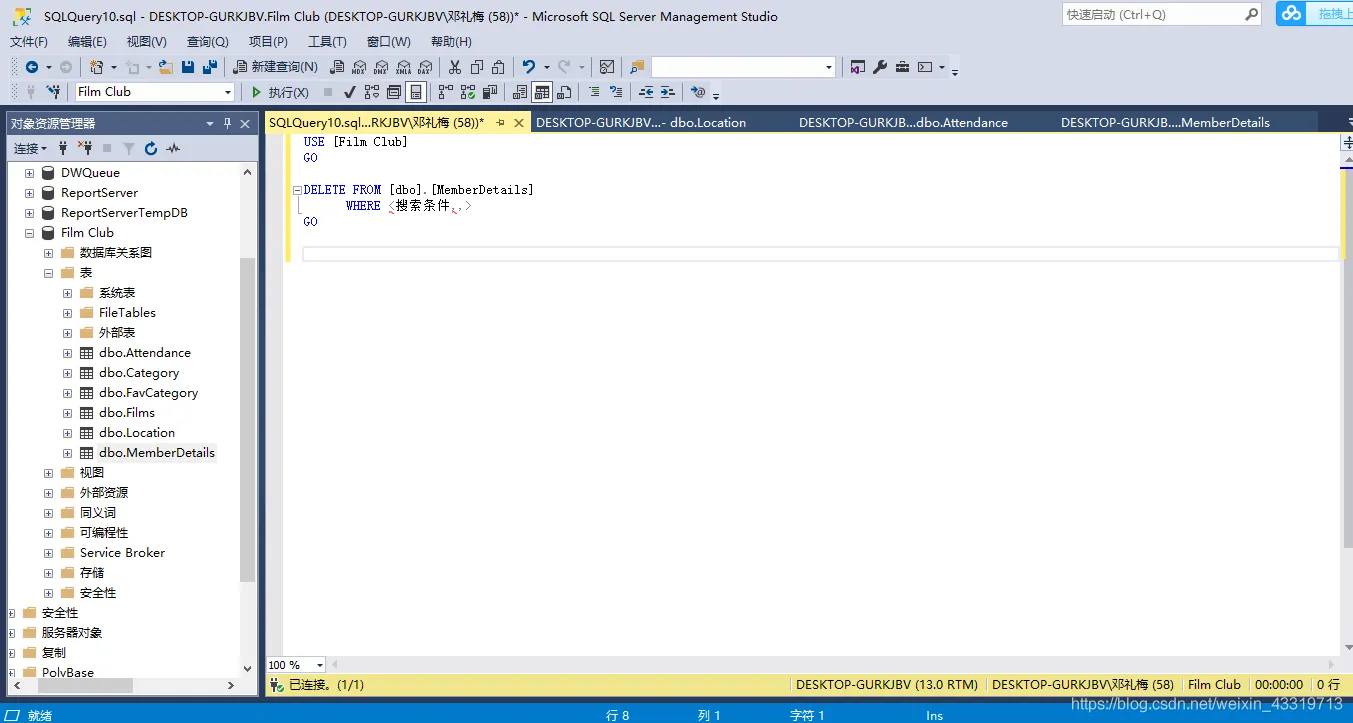Screen dimensions: 1353x723
Task: Close the SQLQuery10.sql tab
Action: [x=519, y=123]
